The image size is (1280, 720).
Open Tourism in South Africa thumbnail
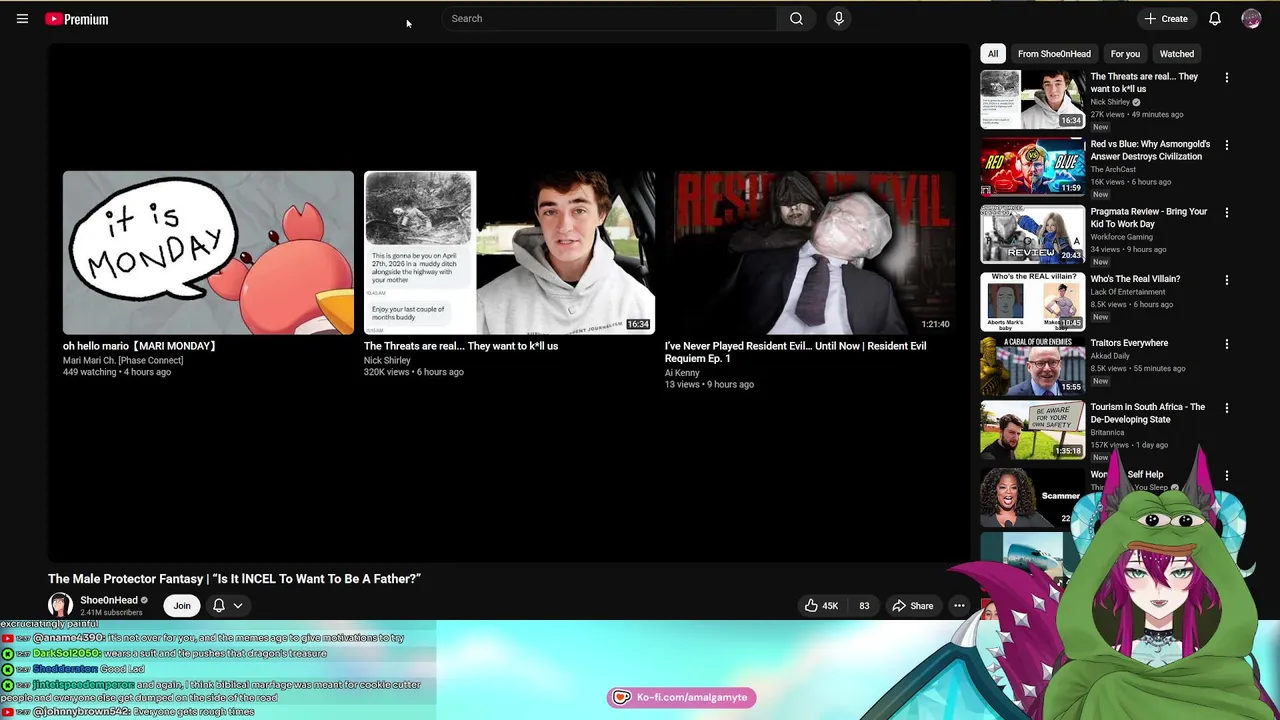pos(1032,430)
